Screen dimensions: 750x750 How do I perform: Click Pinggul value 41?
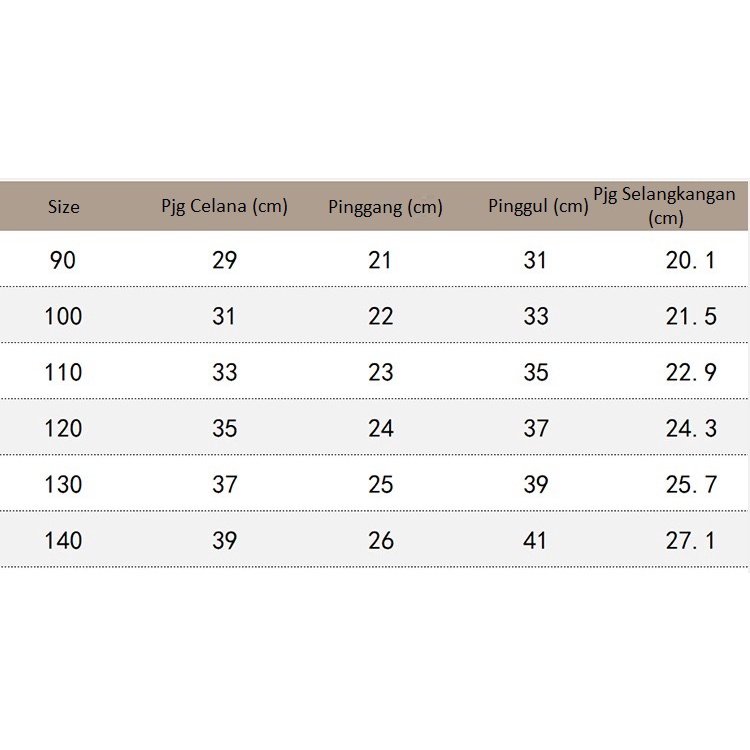[x=536, y=540]
